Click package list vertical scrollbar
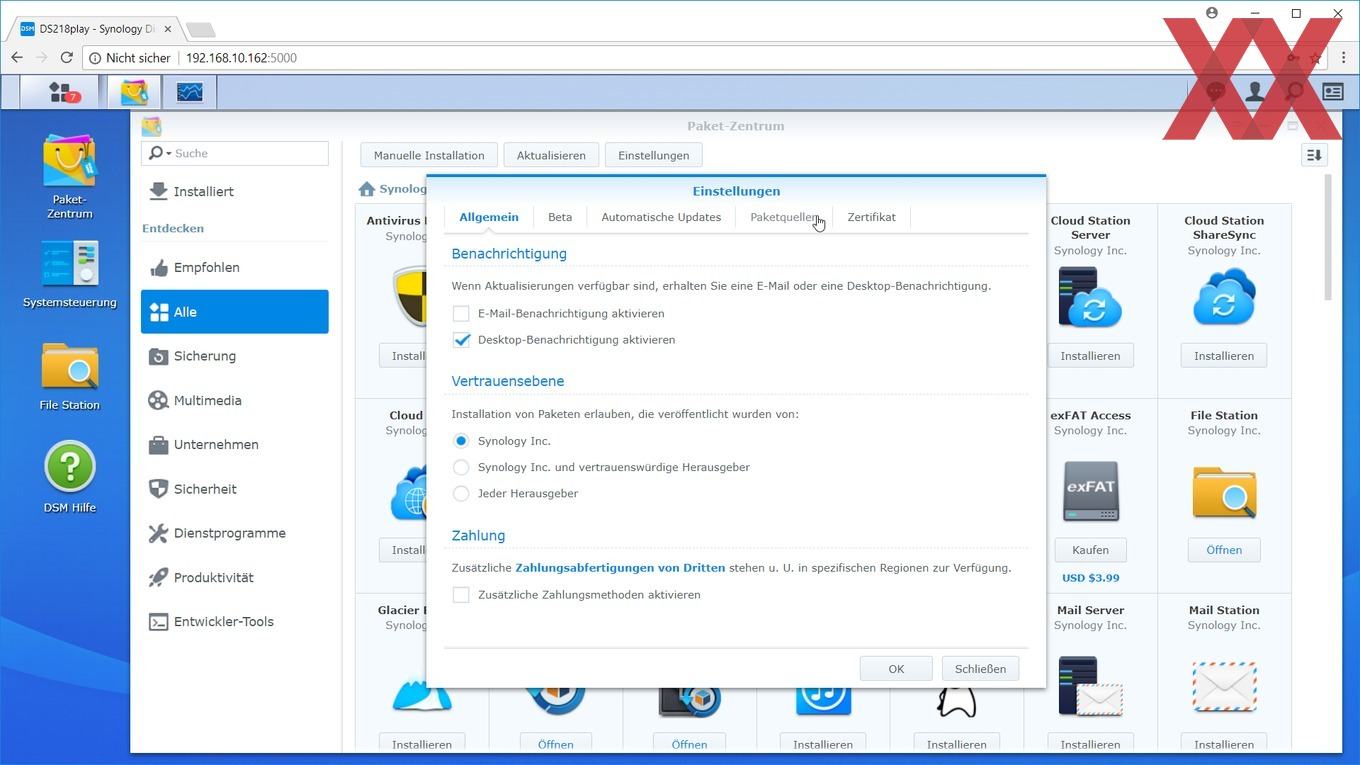Screen dimensions: 1360x765 point(1328,238)
